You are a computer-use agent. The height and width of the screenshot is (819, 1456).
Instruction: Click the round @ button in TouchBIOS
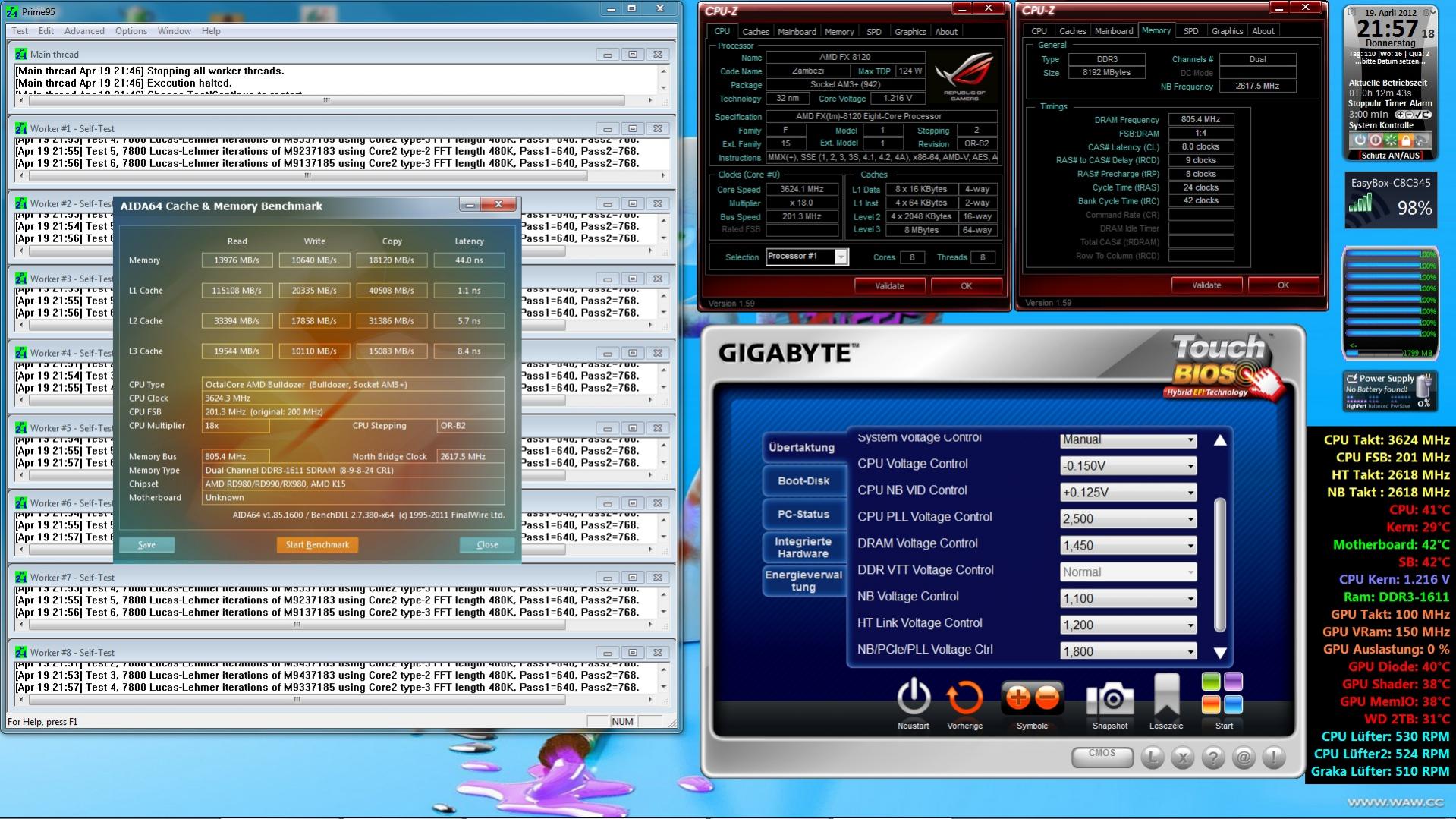pyautogui.click(x=1244, y=757)
